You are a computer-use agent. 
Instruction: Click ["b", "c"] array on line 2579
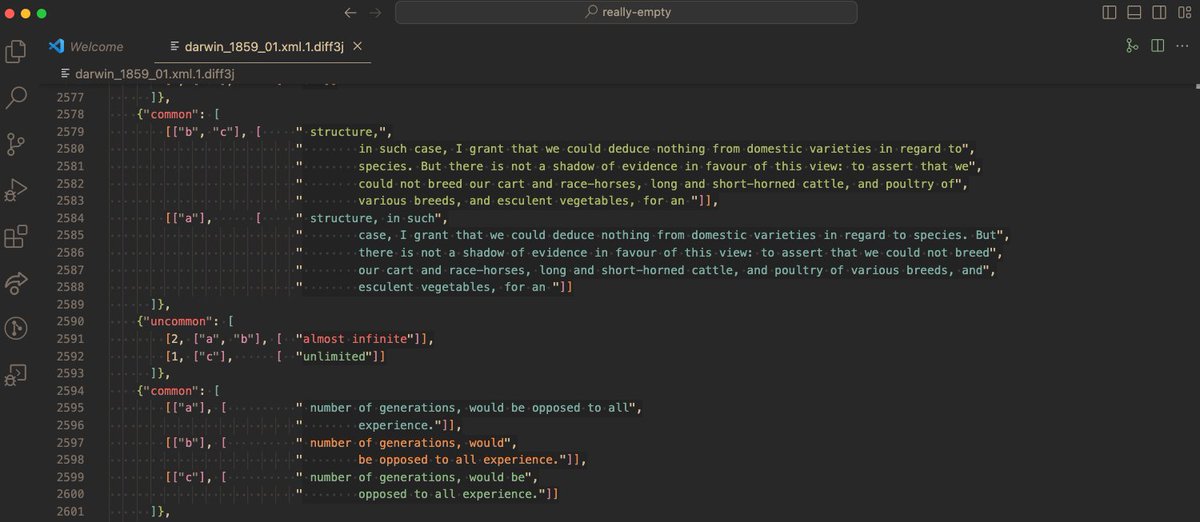click(x=205, y=132)
